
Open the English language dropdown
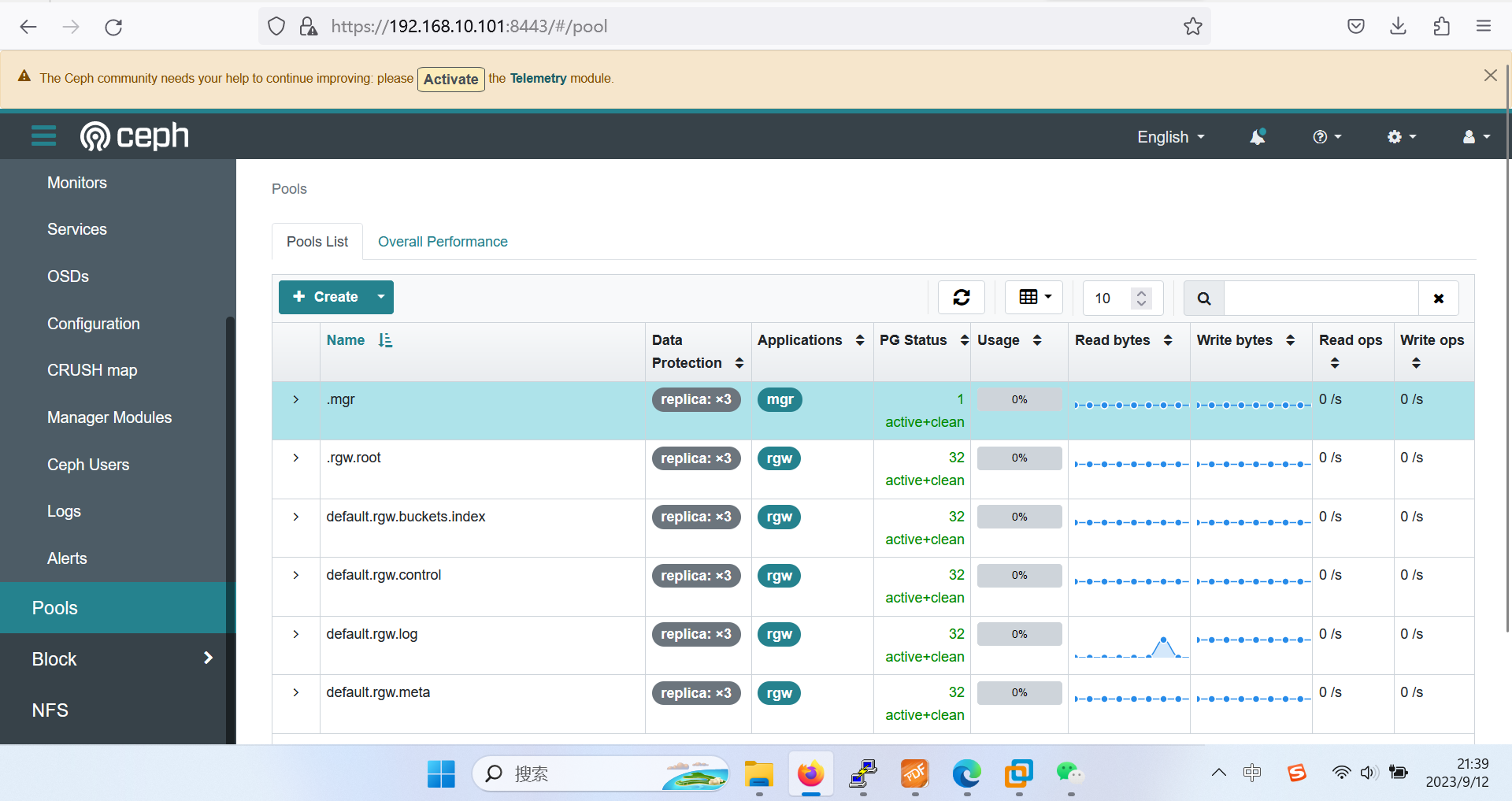[x=1171, y=137]
